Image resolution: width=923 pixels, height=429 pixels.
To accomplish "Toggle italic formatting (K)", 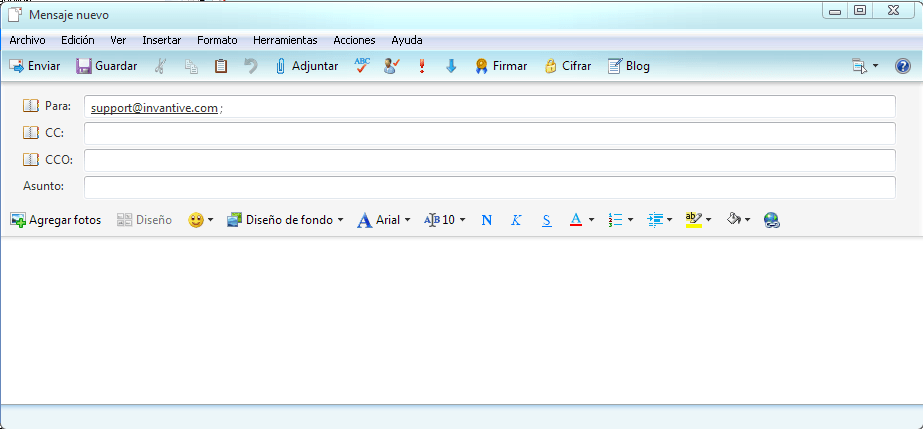I will click(x=516, y=220).
